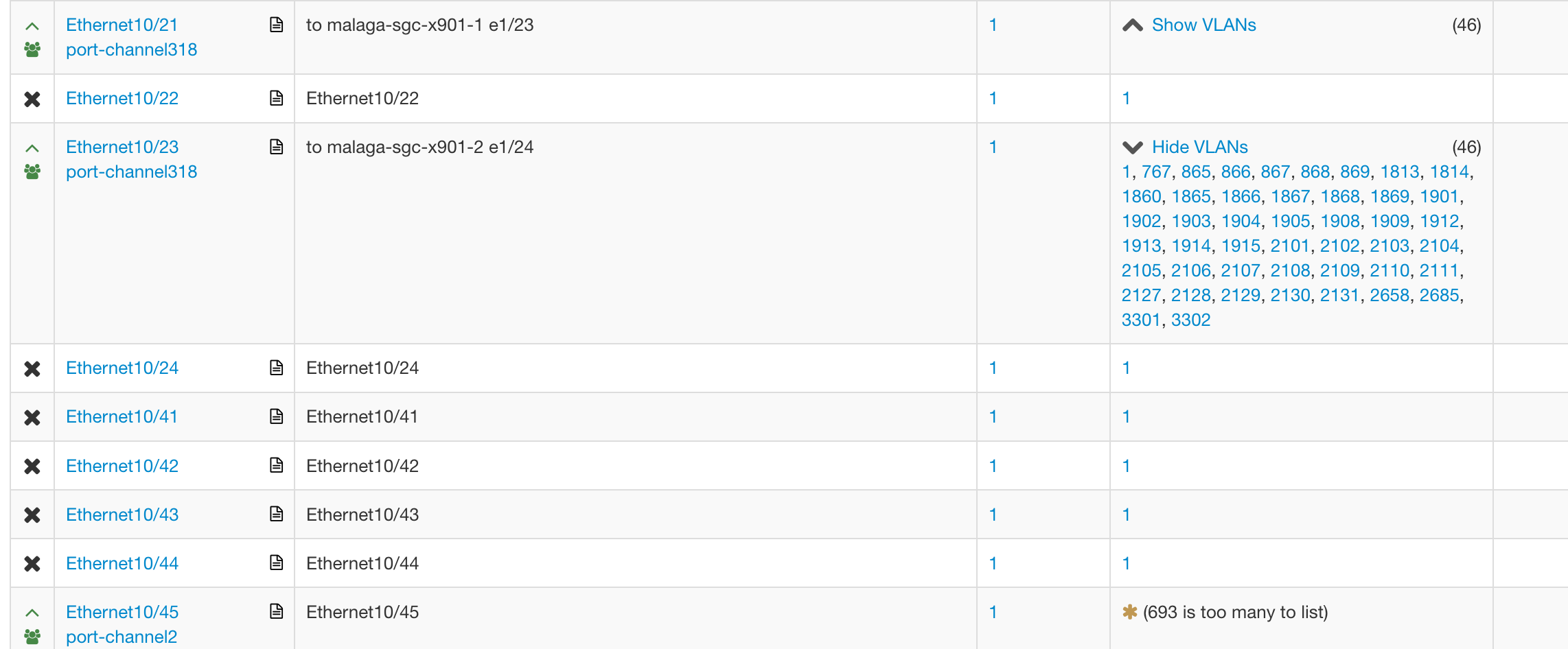
Task: Open the Ethernet10/23 interface page
Action: (122, 146)
